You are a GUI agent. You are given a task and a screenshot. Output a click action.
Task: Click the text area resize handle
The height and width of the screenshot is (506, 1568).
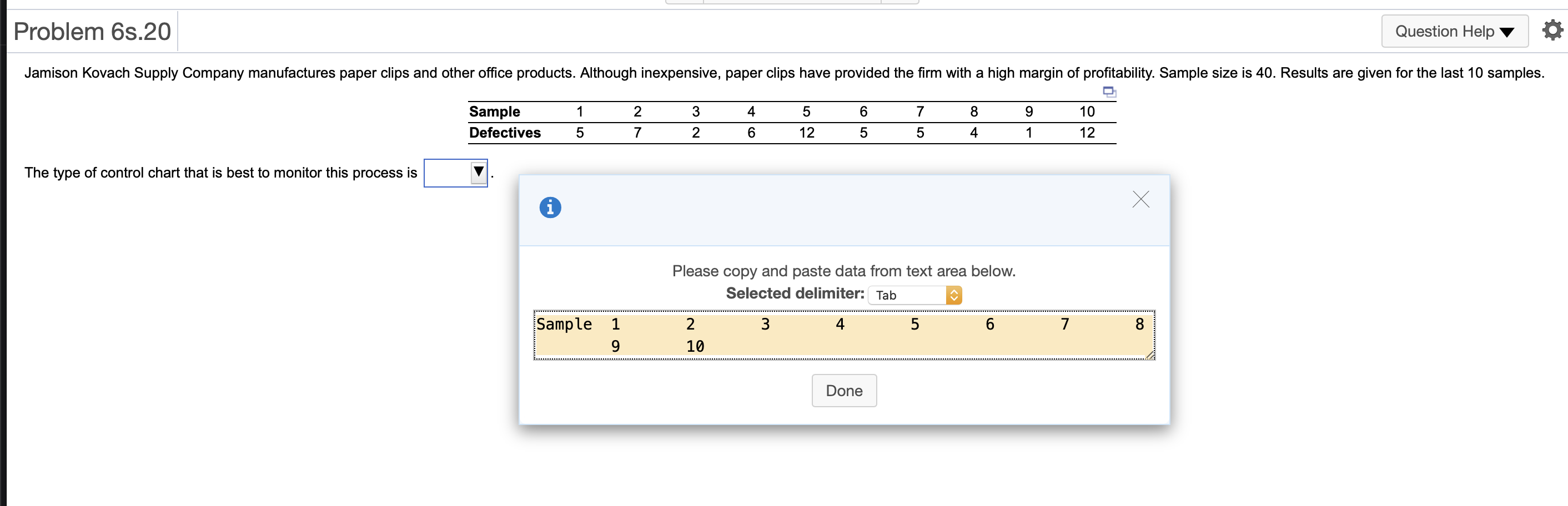1150,356
